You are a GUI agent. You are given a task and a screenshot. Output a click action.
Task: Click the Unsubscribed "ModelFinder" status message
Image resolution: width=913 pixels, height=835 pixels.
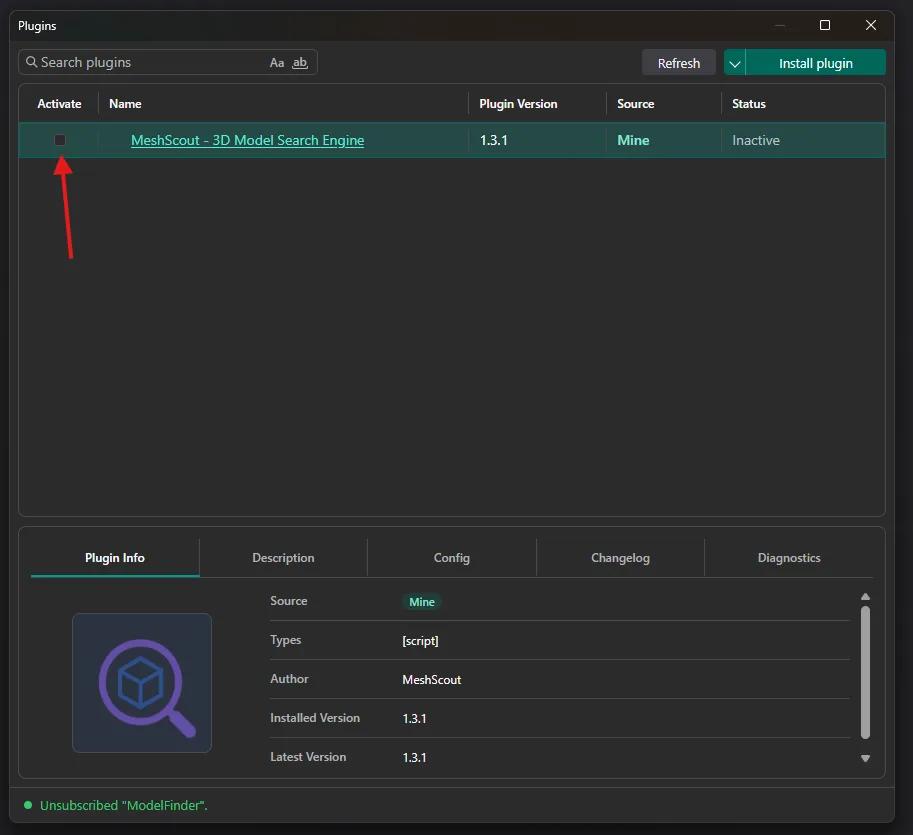point(123,805)
